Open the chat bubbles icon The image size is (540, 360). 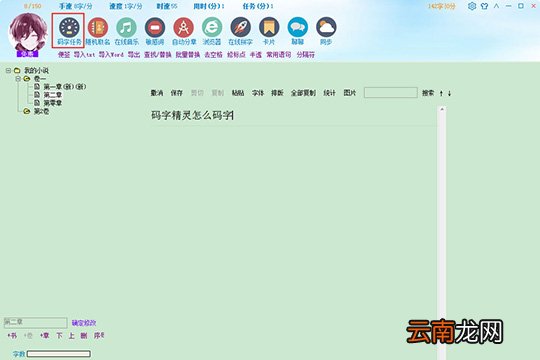point(298,27)
